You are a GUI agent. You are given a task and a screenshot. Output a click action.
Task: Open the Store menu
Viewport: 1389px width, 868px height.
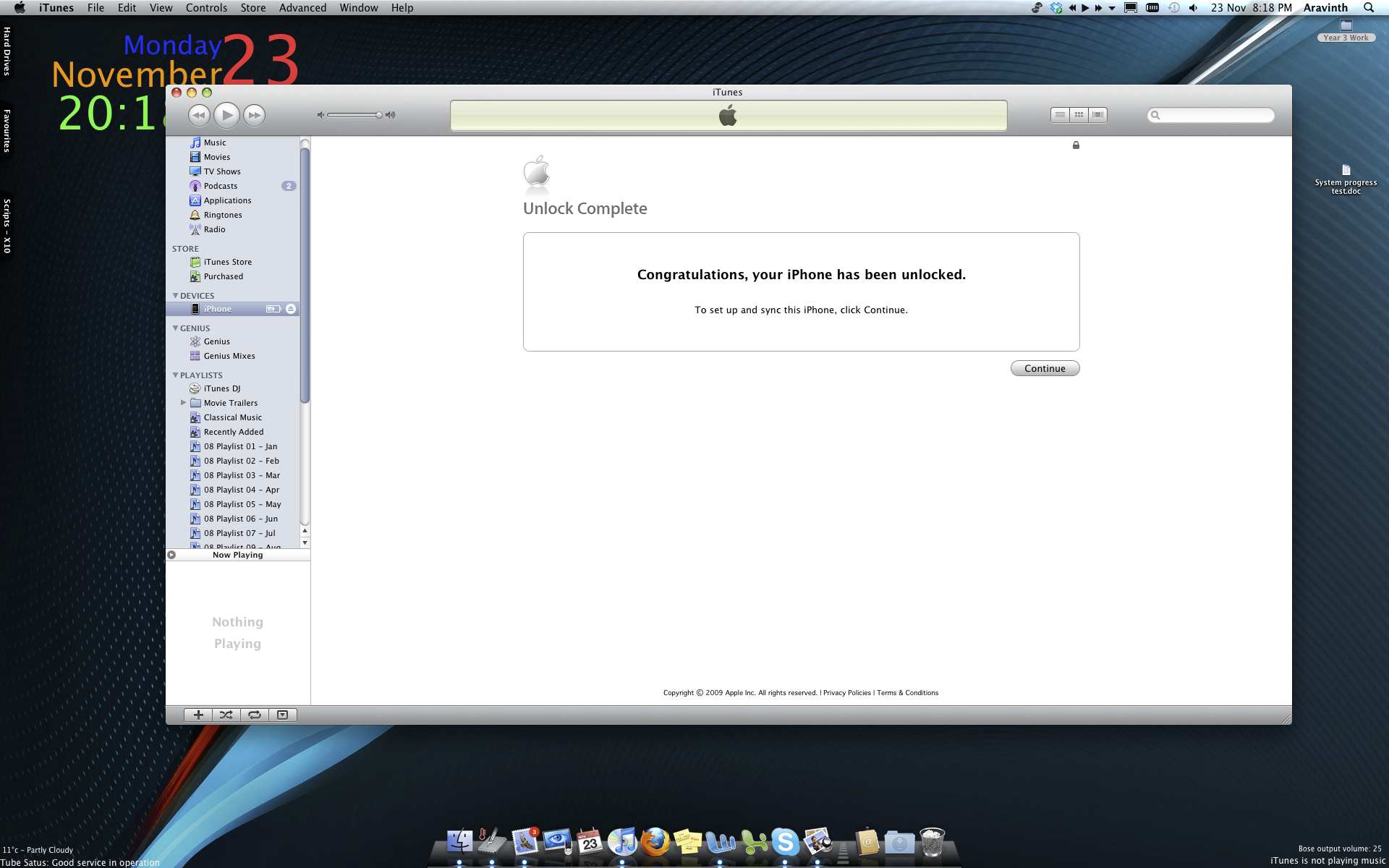[x=252, y=8]
